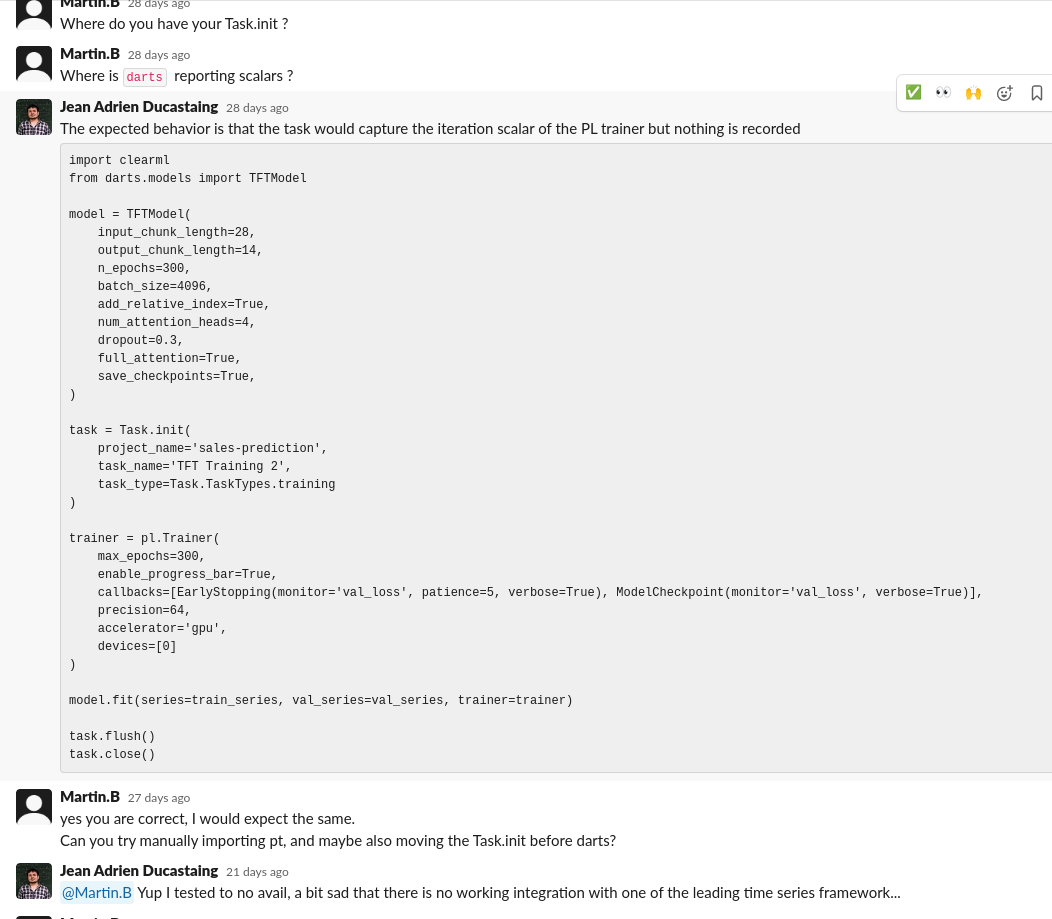Screen dimensions: 1052x919
Task: Click the 28 days ago timestamp
Action: click(x=257, y=107)
